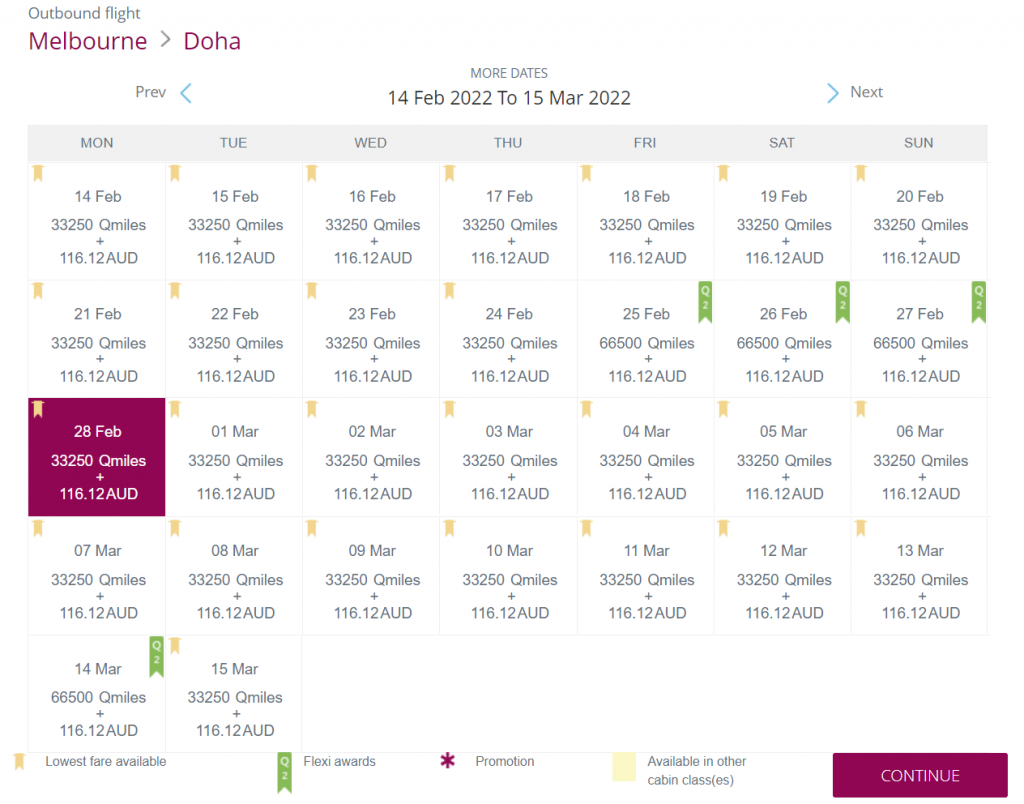The width and height of the screenshot is (1024, 804).
Task: Click the pale yellow cabin class legend swatch
Action: pos(622,767)
